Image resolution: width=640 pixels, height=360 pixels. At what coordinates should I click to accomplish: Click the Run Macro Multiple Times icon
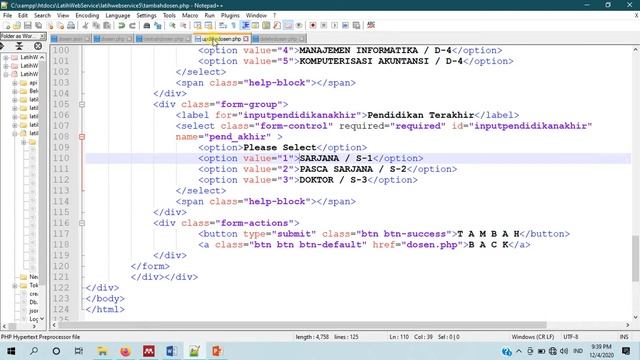pos(345,25)
